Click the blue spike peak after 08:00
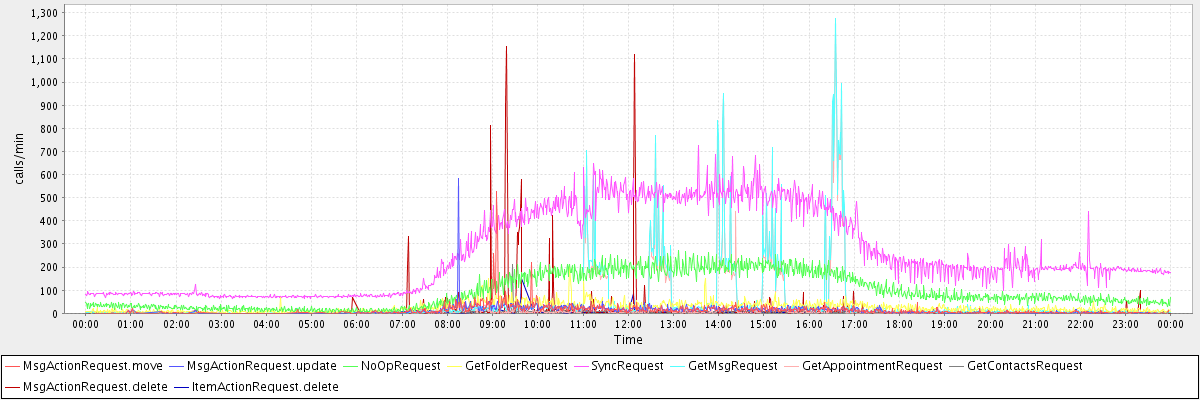This screenshot has width=1200, height=400. point(458,179)
